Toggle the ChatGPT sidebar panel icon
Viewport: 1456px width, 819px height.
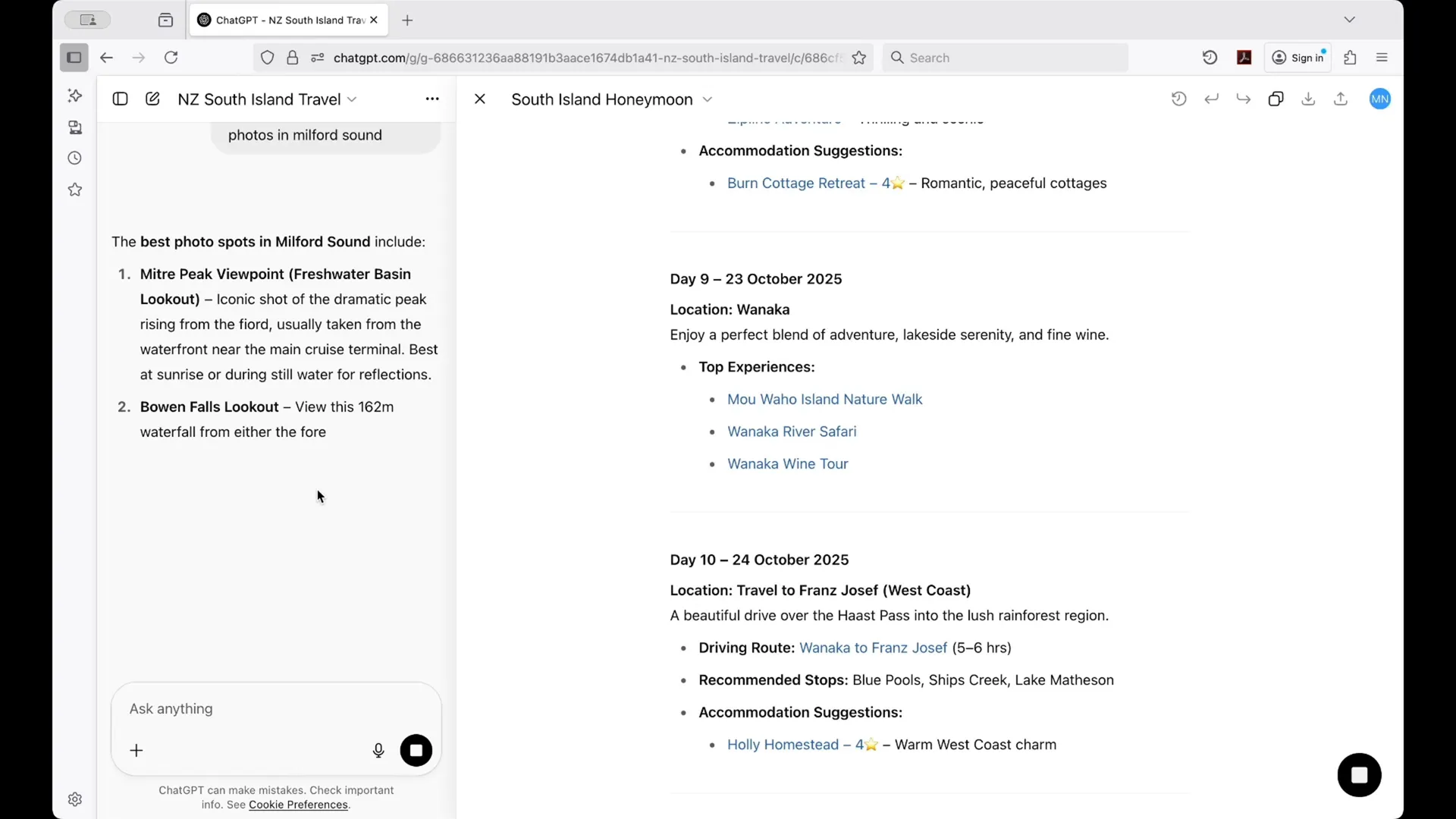(x=120, y=99)
